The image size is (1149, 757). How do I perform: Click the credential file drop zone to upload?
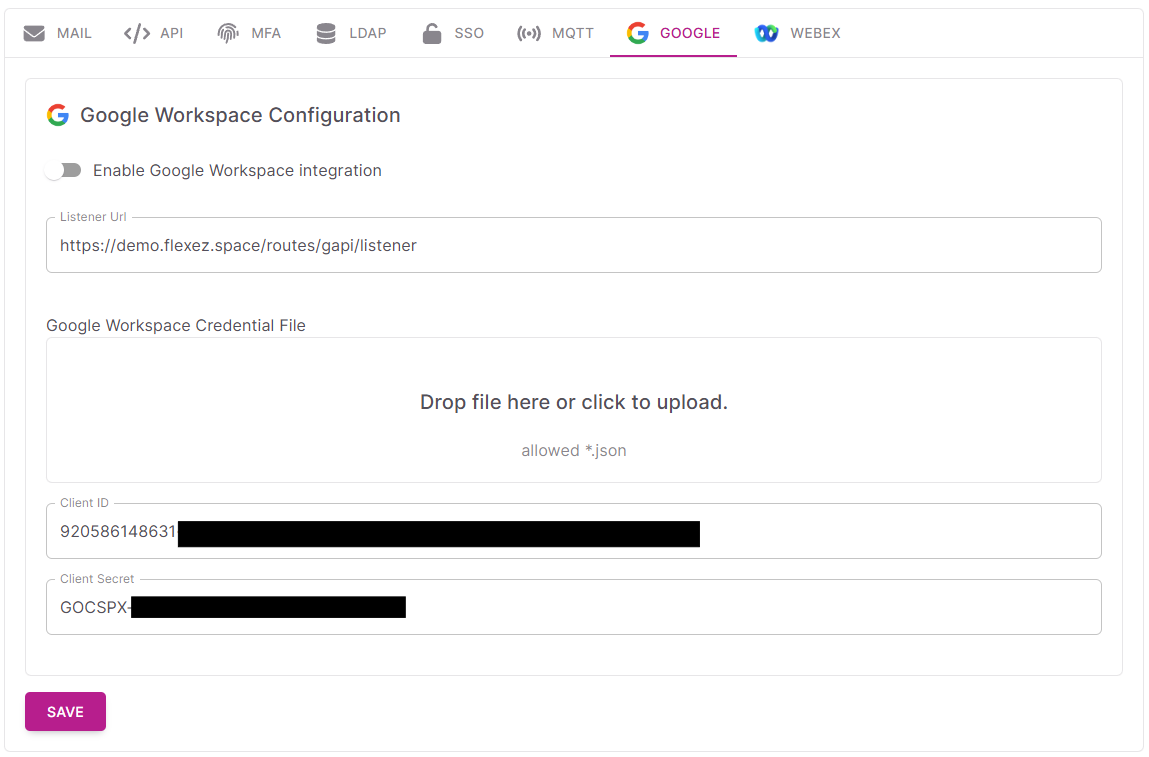click(x=574, y=410)
